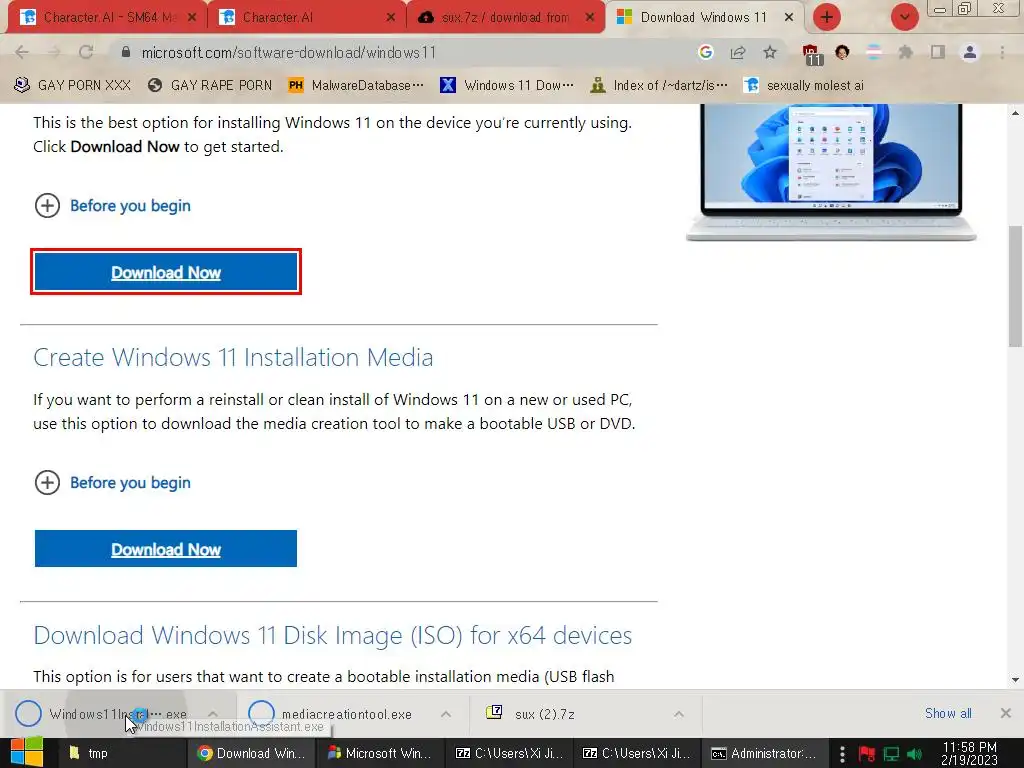This screenshot has width=1024, height=768.
Task: Open the Windows Start button
Action: click(26, 753)
